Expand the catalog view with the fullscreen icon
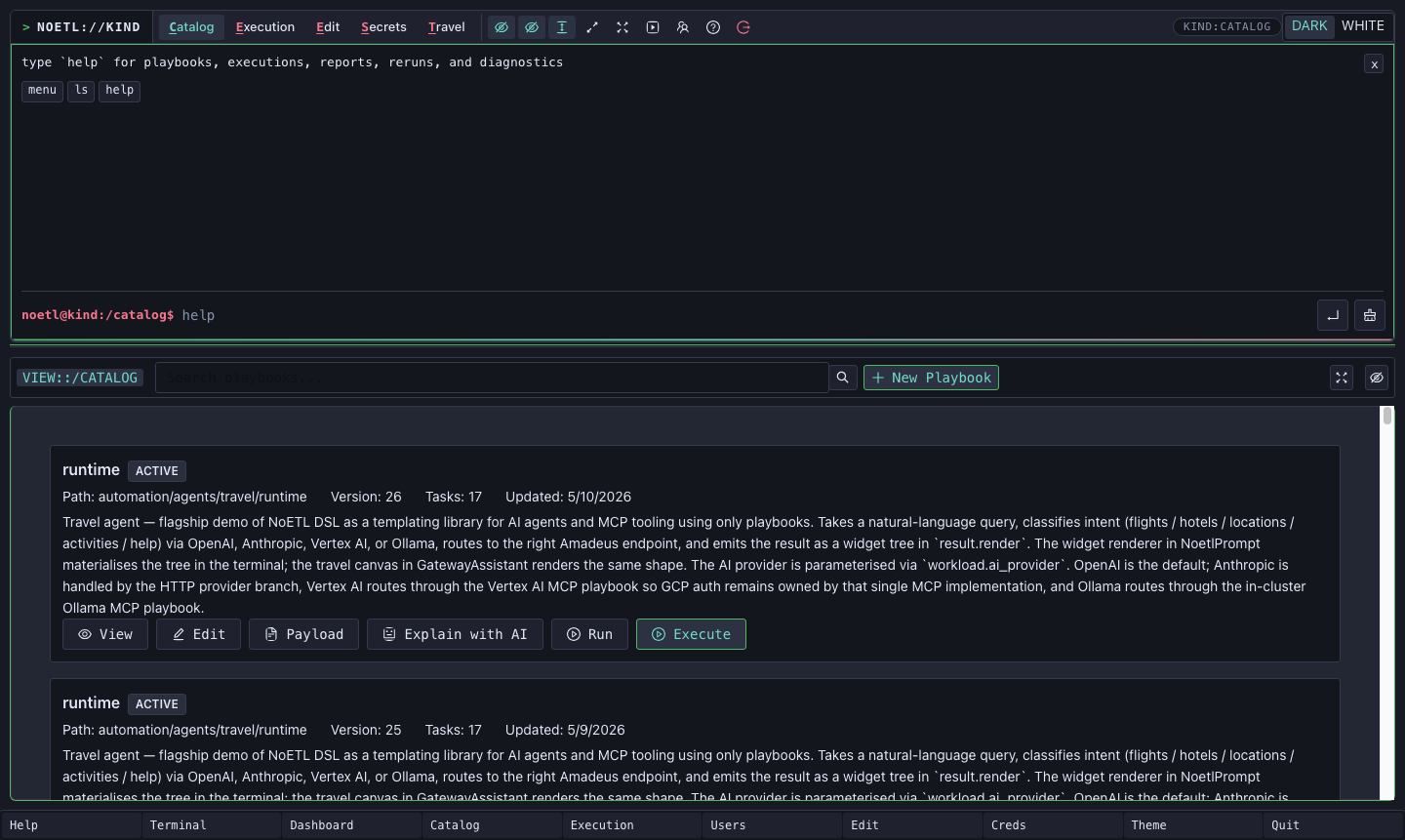This screenshot has width=1405, height=840. [1342, 378]
